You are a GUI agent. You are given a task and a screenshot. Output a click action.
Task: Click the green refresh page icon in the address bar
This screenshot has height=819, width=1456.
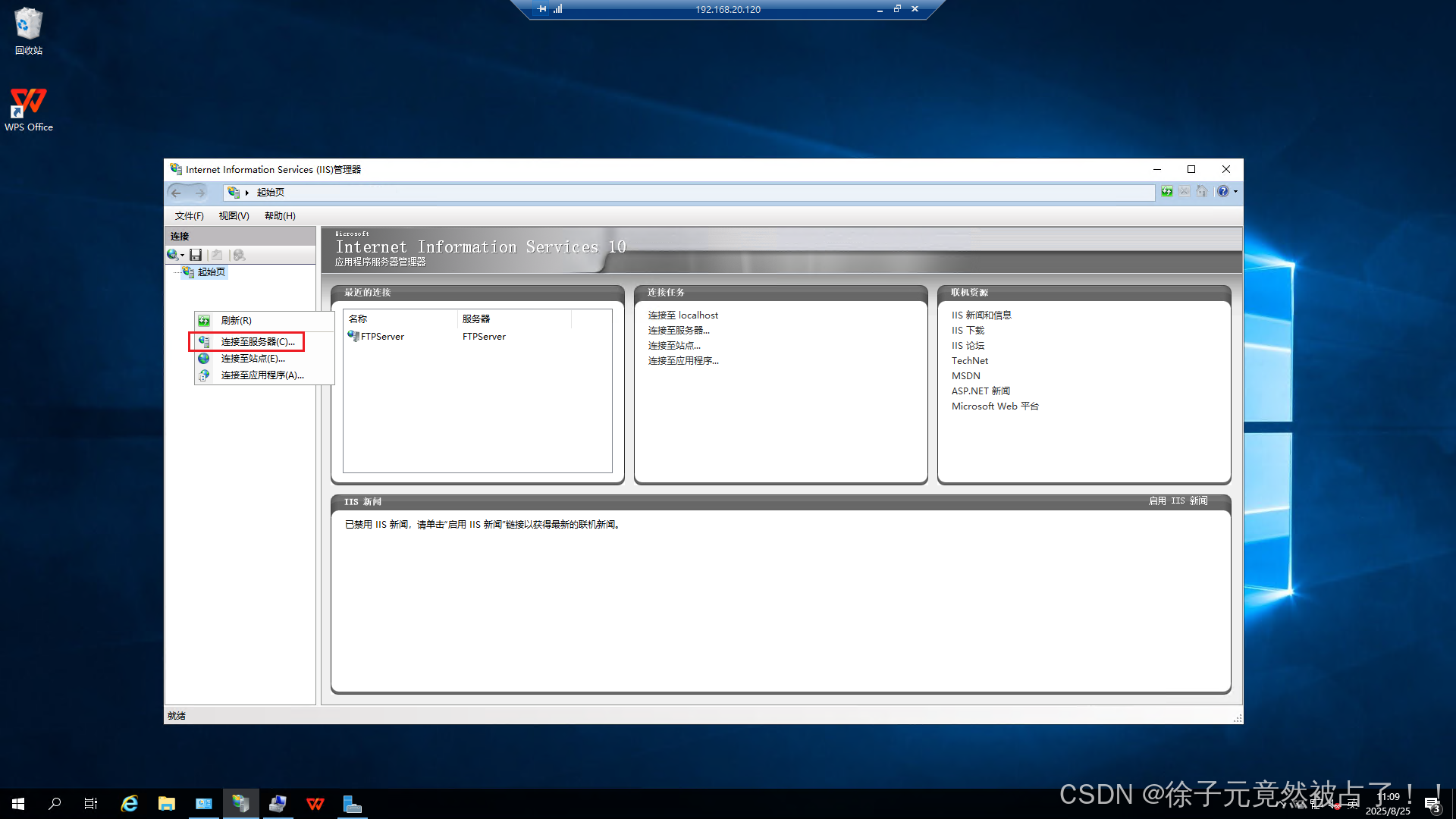[1166, 192]
